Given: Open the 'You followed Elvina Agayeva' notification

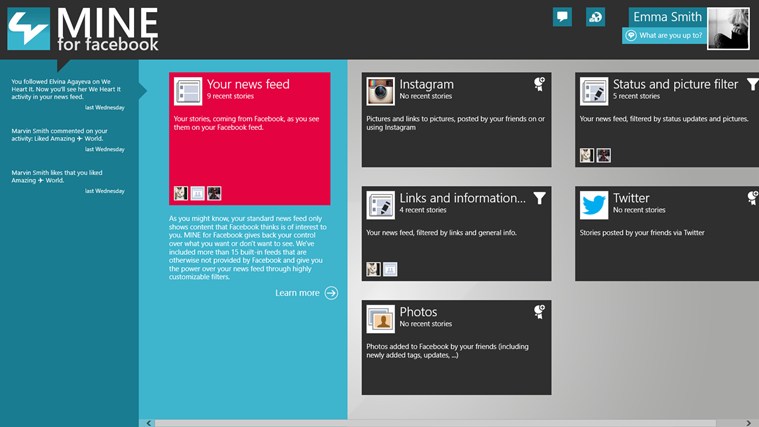Looking at the screenshot, I should point(68,93).
